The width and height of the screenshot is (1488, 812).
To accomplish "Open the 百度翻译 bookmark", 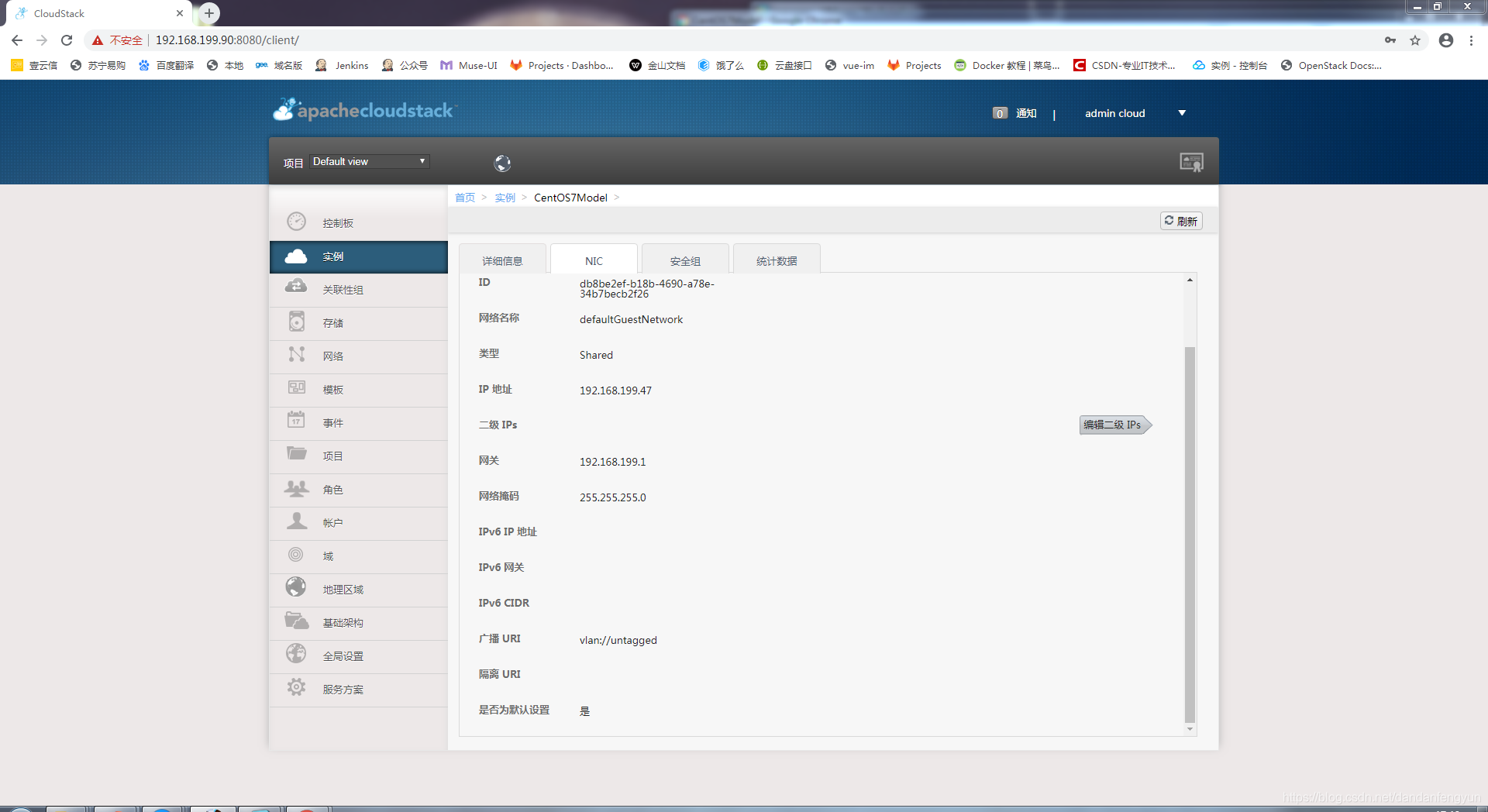I will tap(166, 65).
